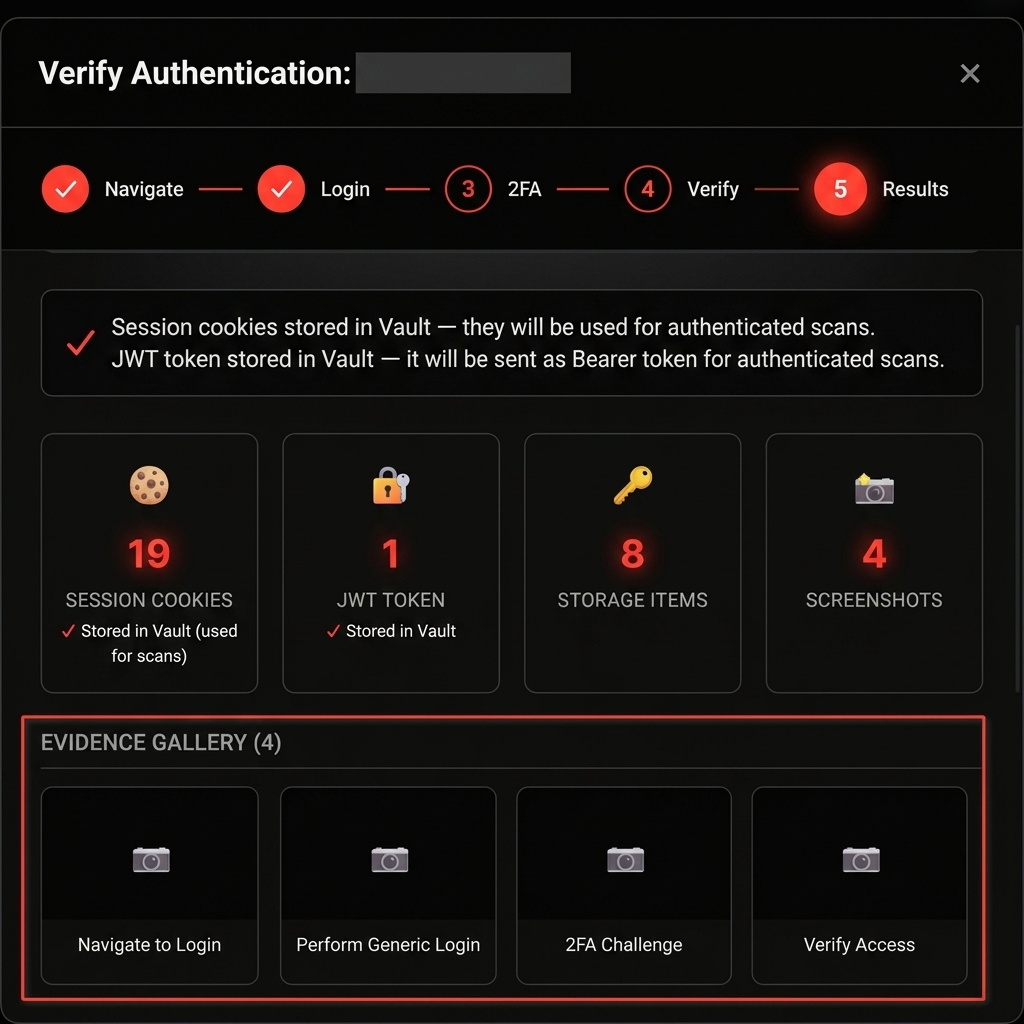Click the Evidence Gallery header
This screenshot has height=1024, width=1024.
tap(161, 743)
